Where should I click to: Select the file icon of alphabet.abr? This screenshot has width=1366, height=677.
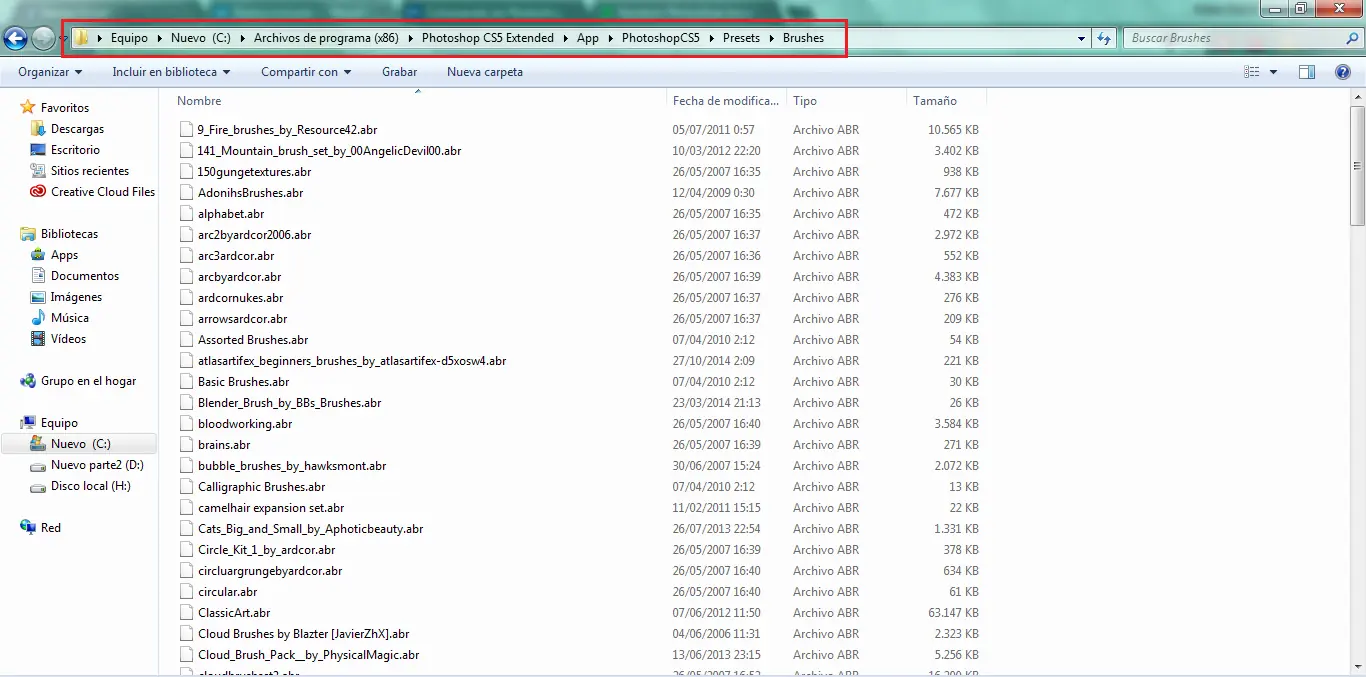186,214
